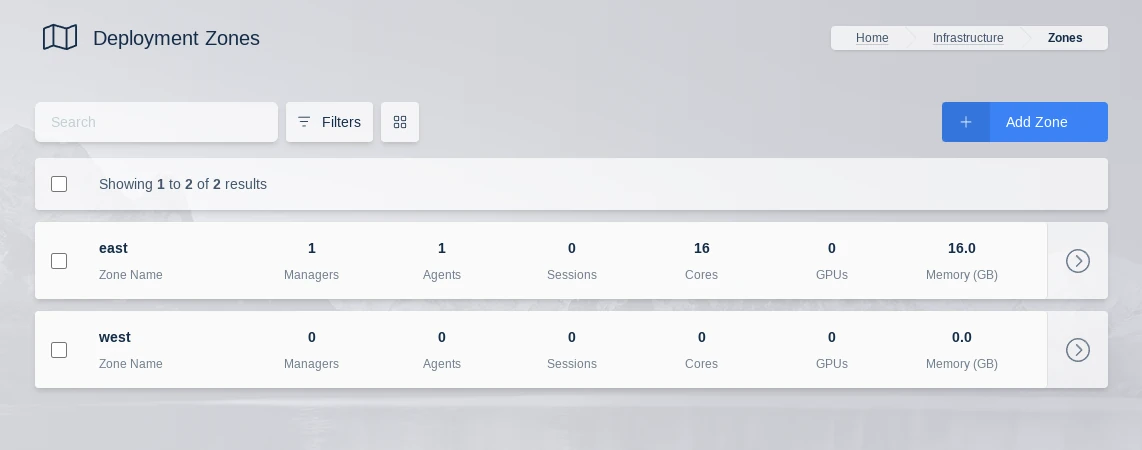Focus the Search input field

(x=156, y=122)
